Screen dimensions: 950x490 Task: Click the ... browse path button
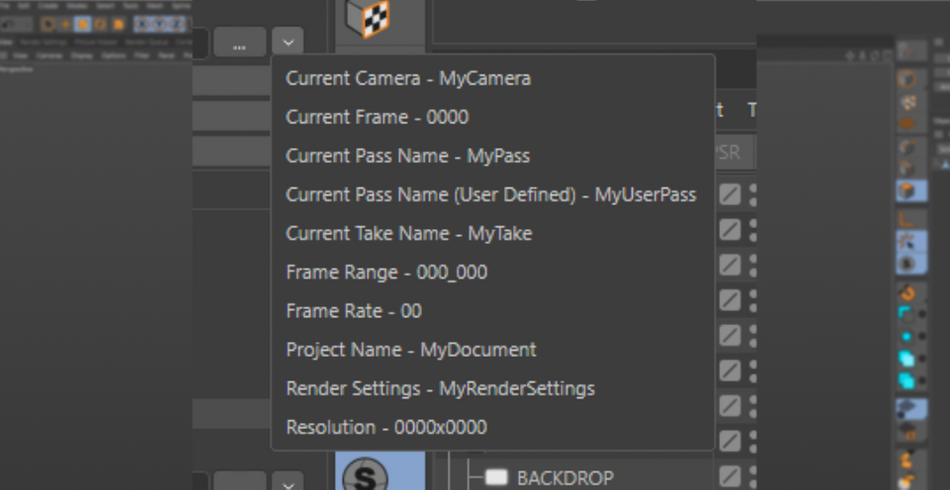[239, 42]
